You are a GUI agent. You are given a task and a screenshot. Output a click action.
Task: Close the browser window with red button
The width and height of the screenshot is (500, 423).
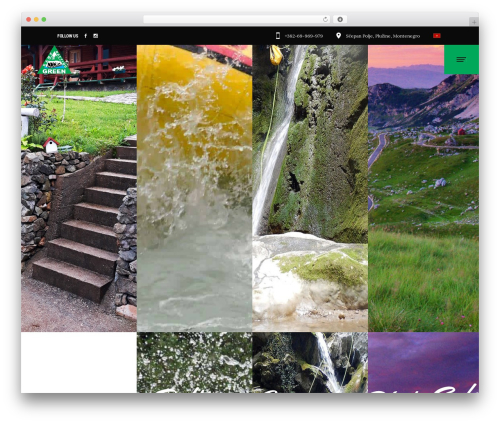point(29,19)
